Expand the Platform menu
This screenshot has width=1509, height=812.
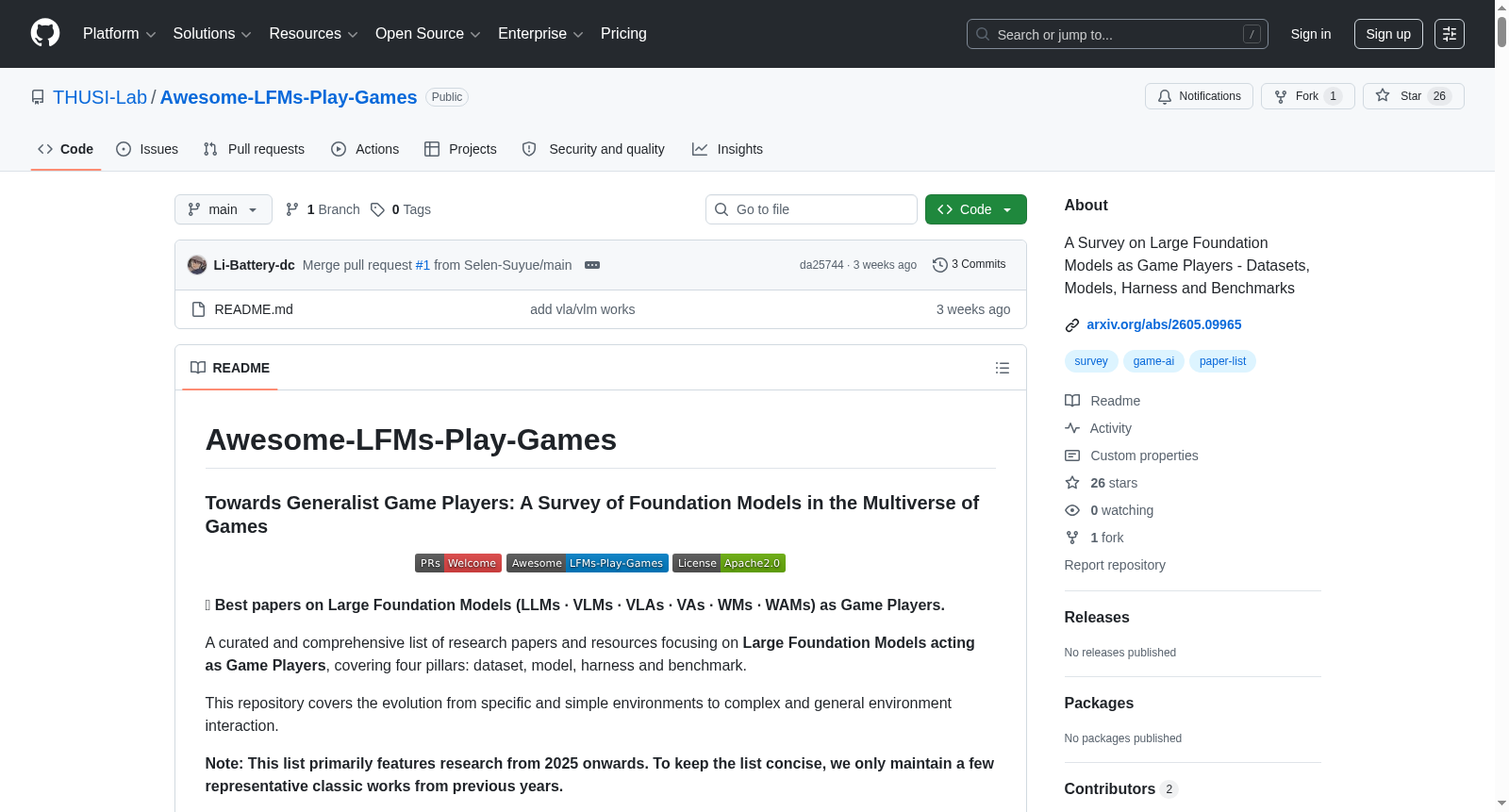pos(119,34)
